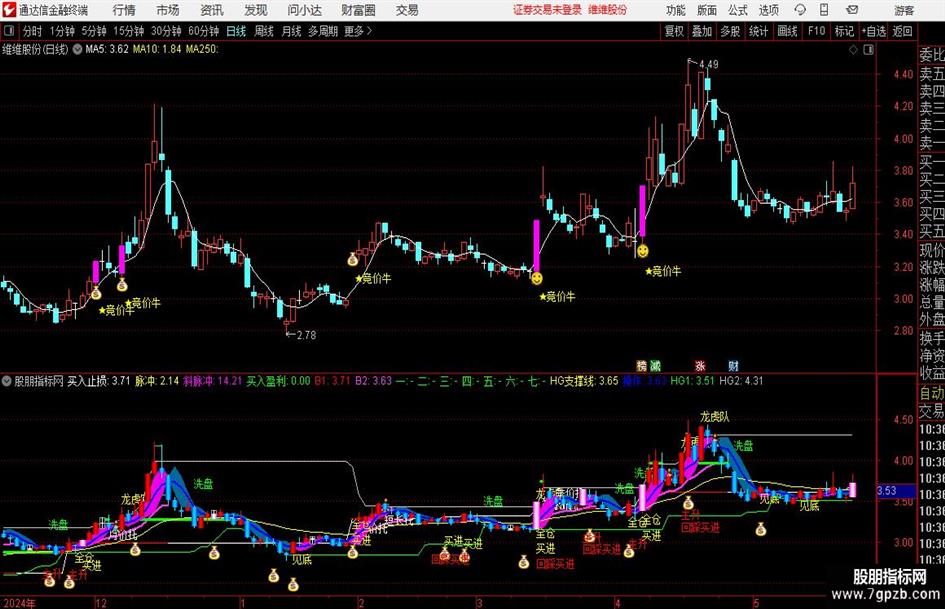Click the 游客 guest account label
Image resolution: width=945 pixels, height=609 pixels.
point(903,10)
